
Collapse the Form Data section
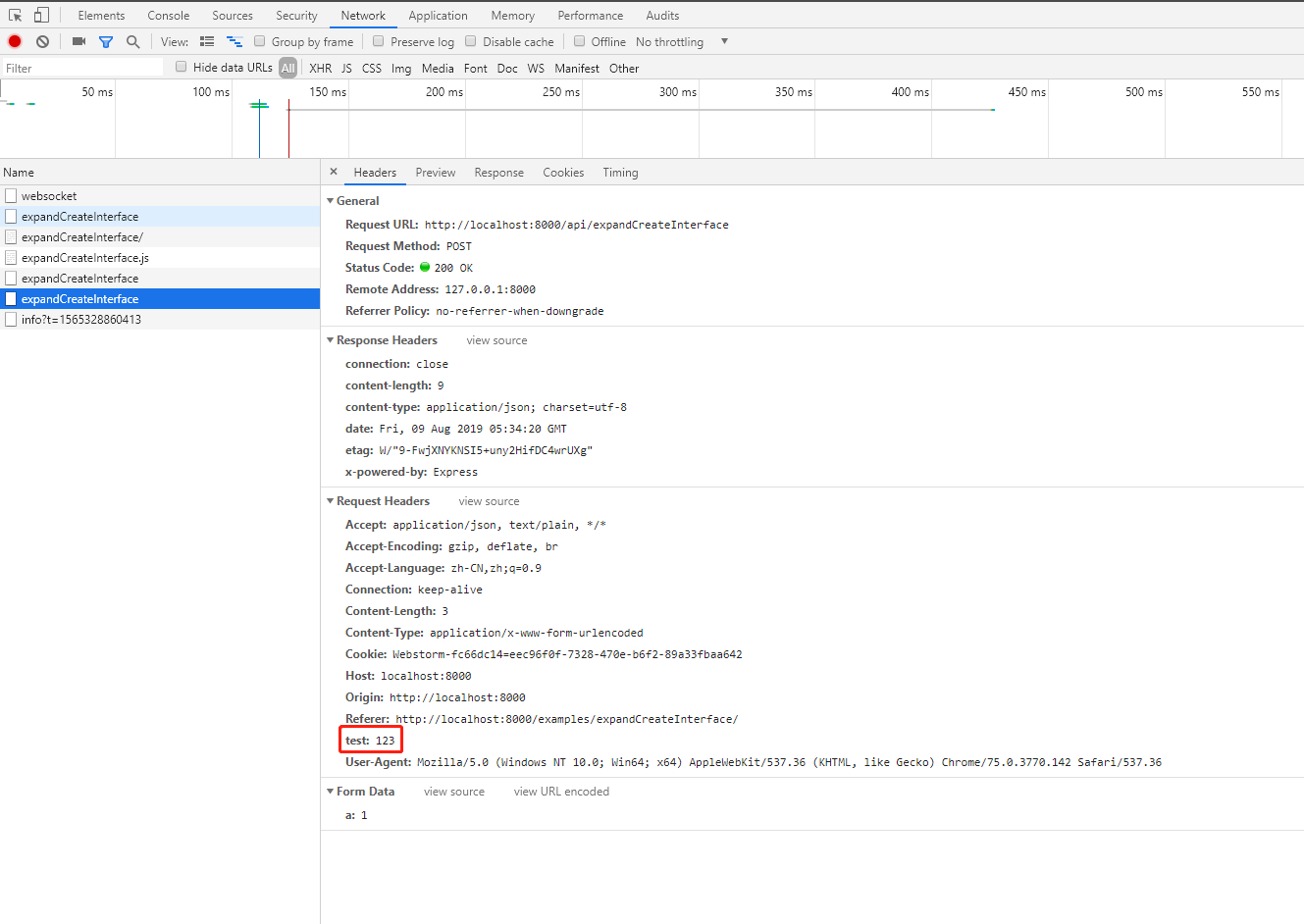click(330, 792)
